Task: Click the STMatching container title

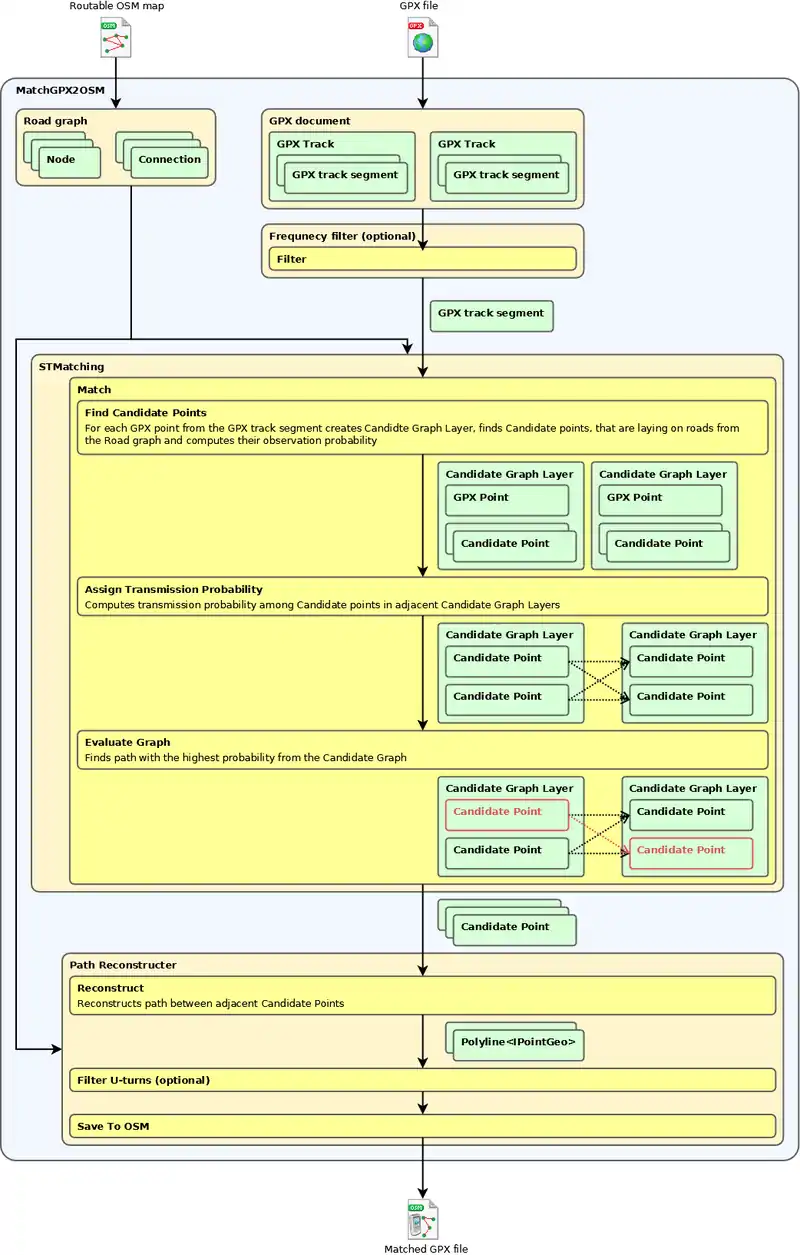Action: coord(71,367)
